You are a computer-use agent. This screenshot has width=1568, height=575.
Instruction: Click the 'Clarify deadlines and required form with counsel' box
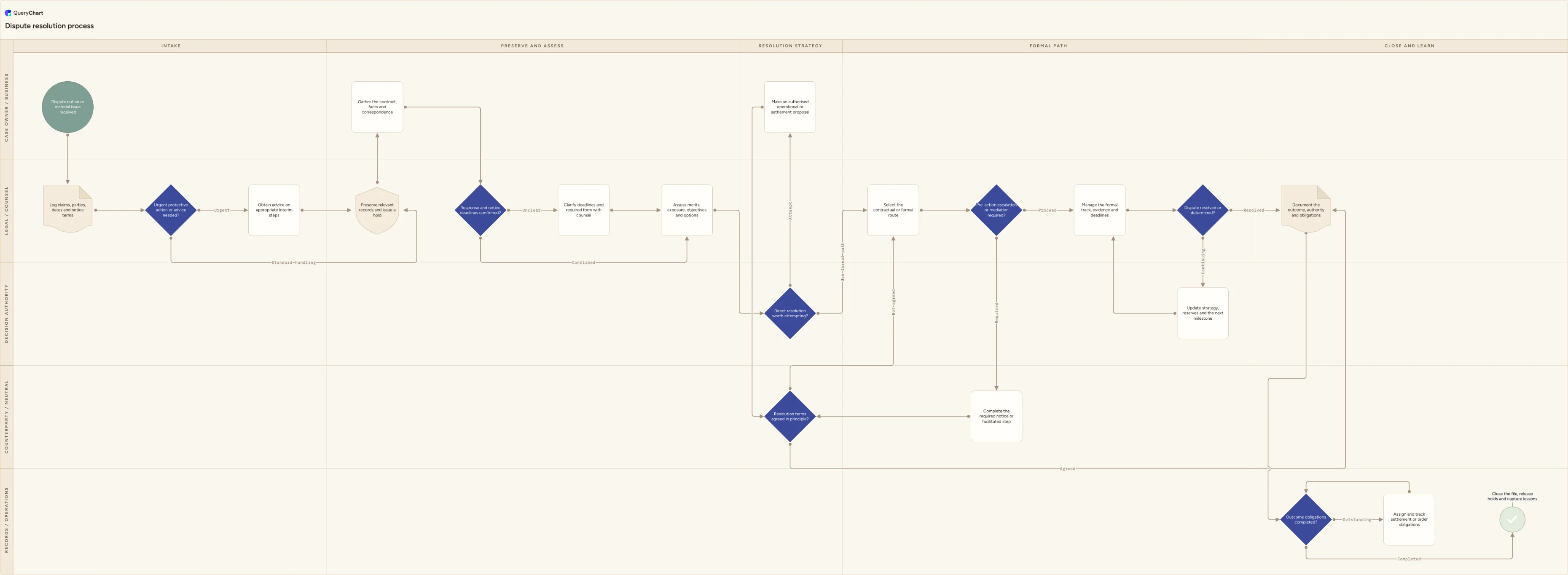tap(584, 210)
